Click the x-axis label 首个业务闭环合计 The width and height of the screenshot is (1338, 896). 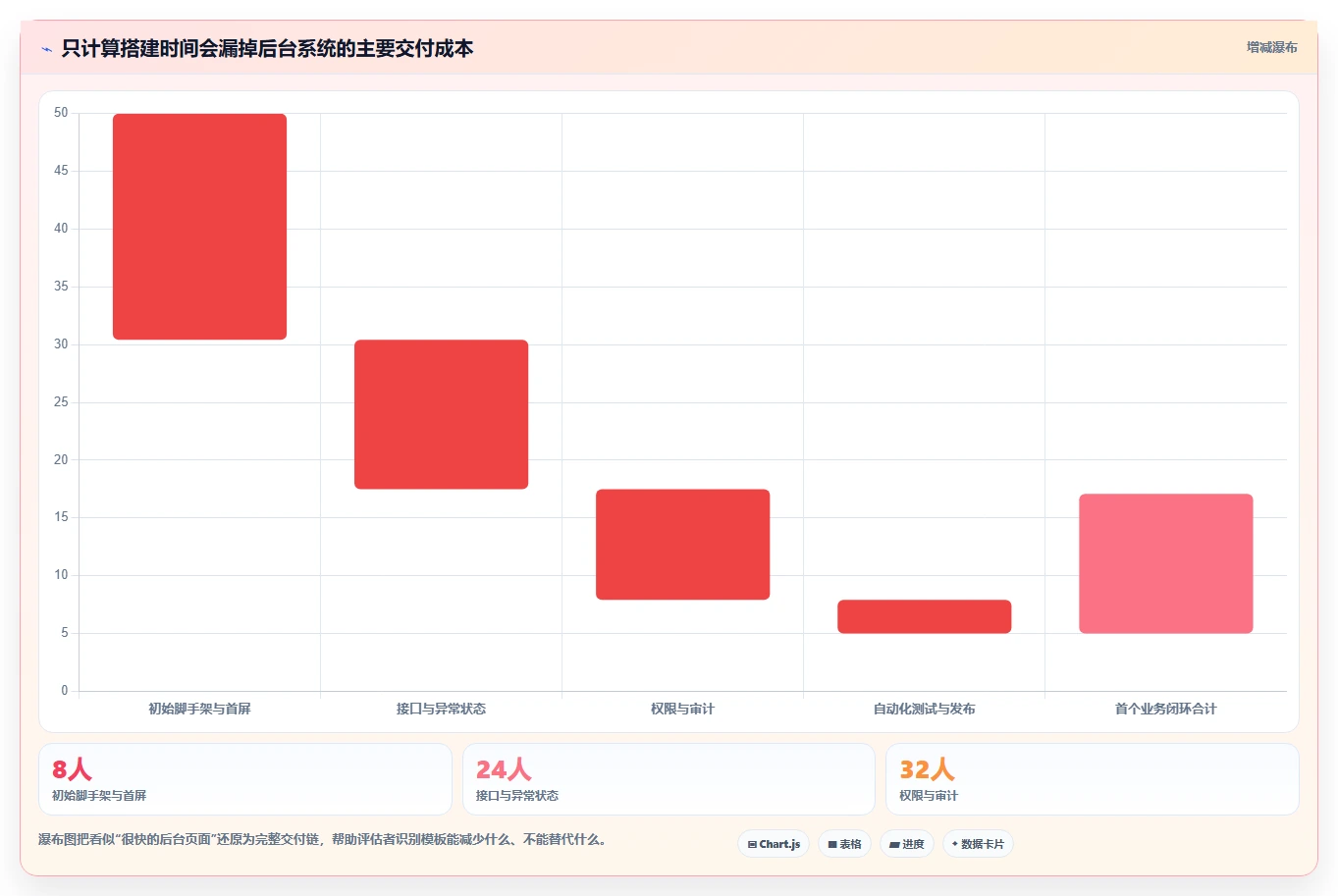(1165, 709)
